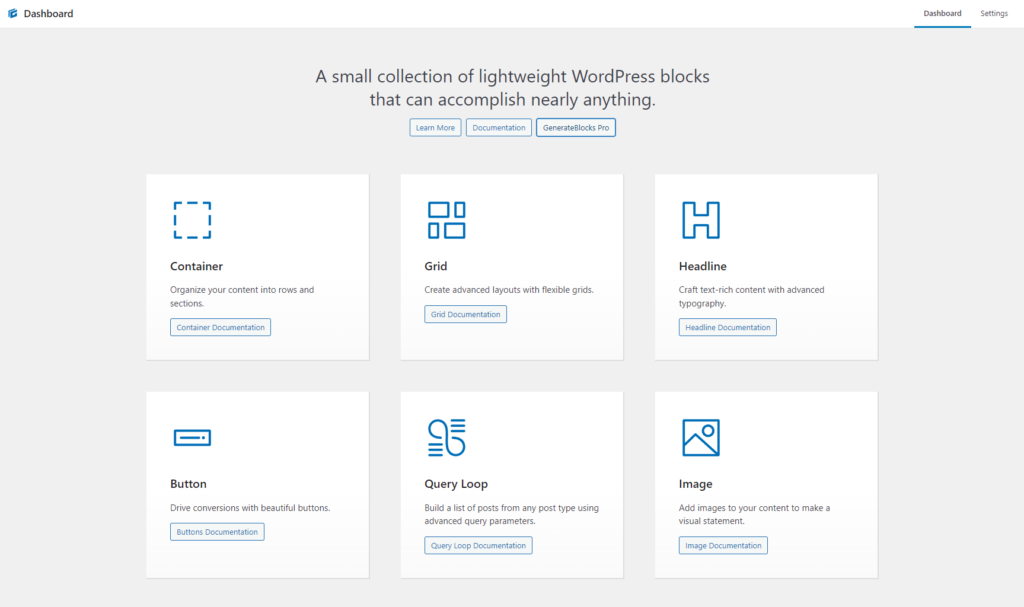The width and height of the screenshot is (1024, 607).
Task: Click the GenerateBlocks logo icon in the header
Action: point(12,13)
